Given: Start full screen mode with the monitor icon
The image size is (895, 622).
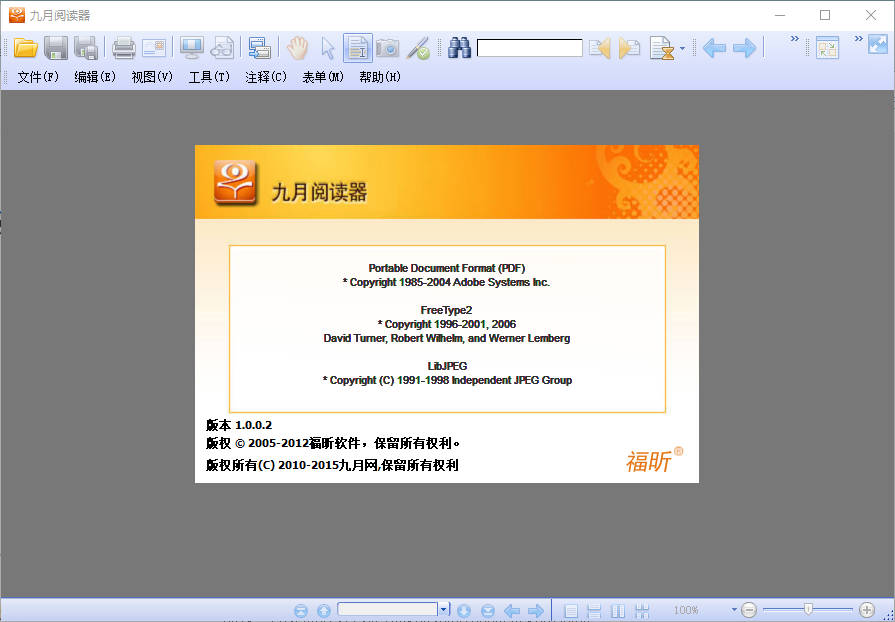Looking at the screenshot, I should coord(192,48).
